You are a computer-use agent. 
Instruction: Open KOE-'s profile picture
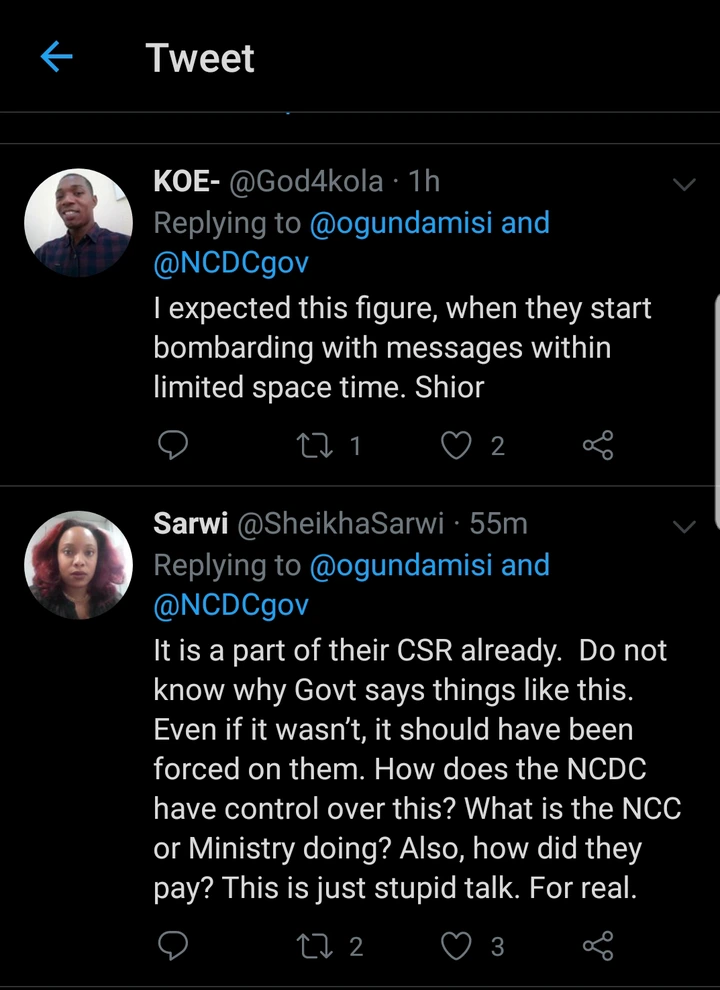tap(78, 223)
